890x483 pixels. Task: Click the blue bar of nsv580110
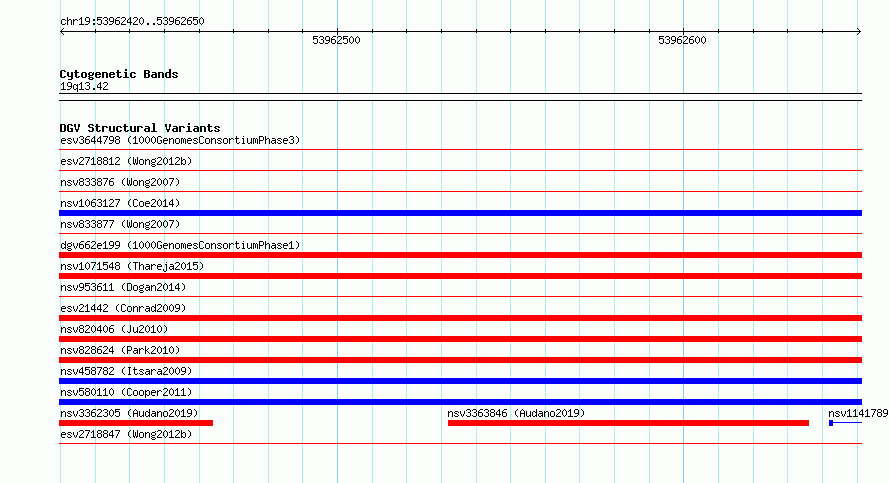pos(460,402)
